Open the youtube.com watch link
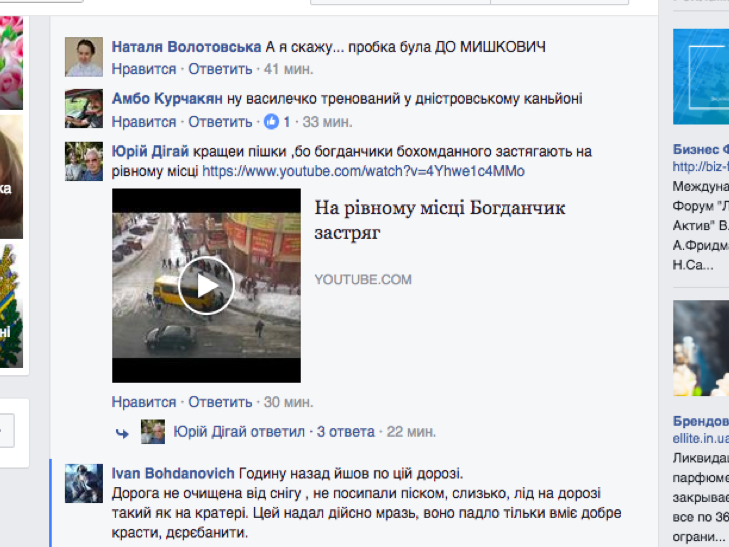 click(x=363, y=171)
